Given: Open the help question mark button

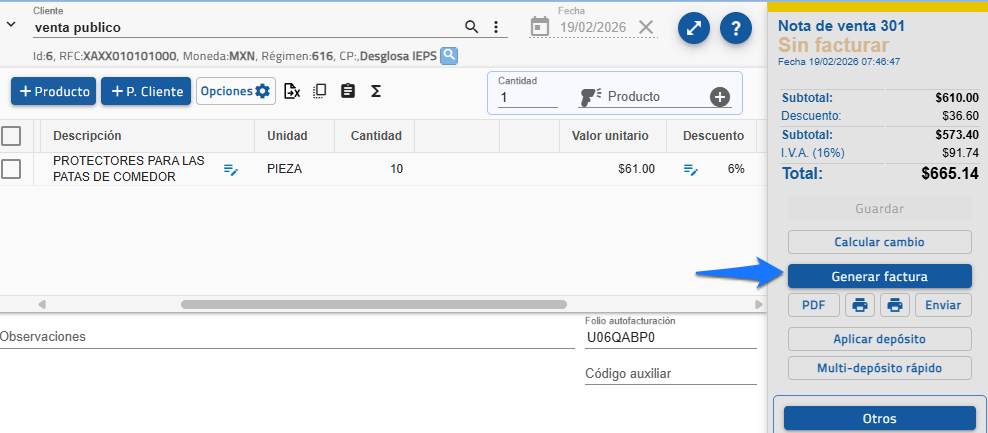Looking at the screenshot, I should click(x=735, y=28).
